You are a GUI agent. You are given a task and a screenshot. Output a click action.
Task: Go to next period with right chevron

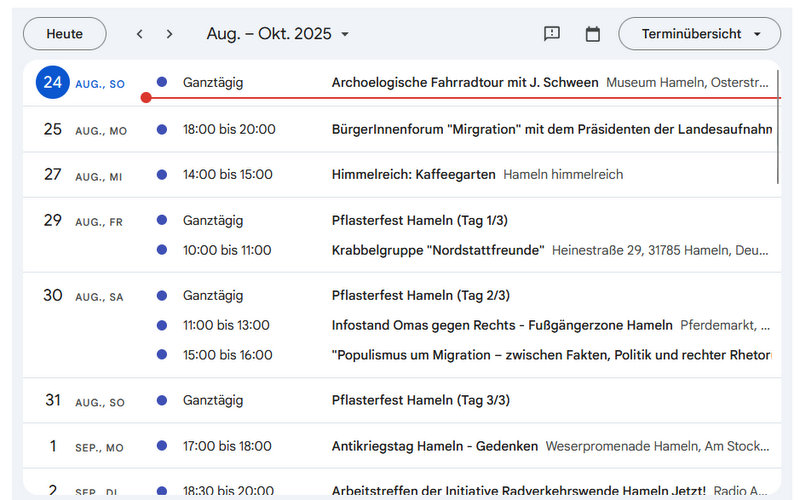(169, 34)
